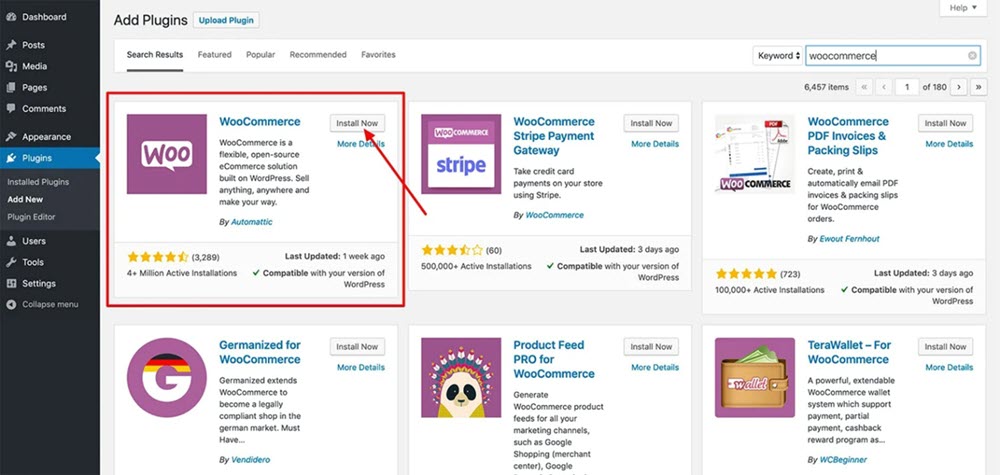Click the Users person icon
The image size is (1000, 475).
tap(11, 241)
